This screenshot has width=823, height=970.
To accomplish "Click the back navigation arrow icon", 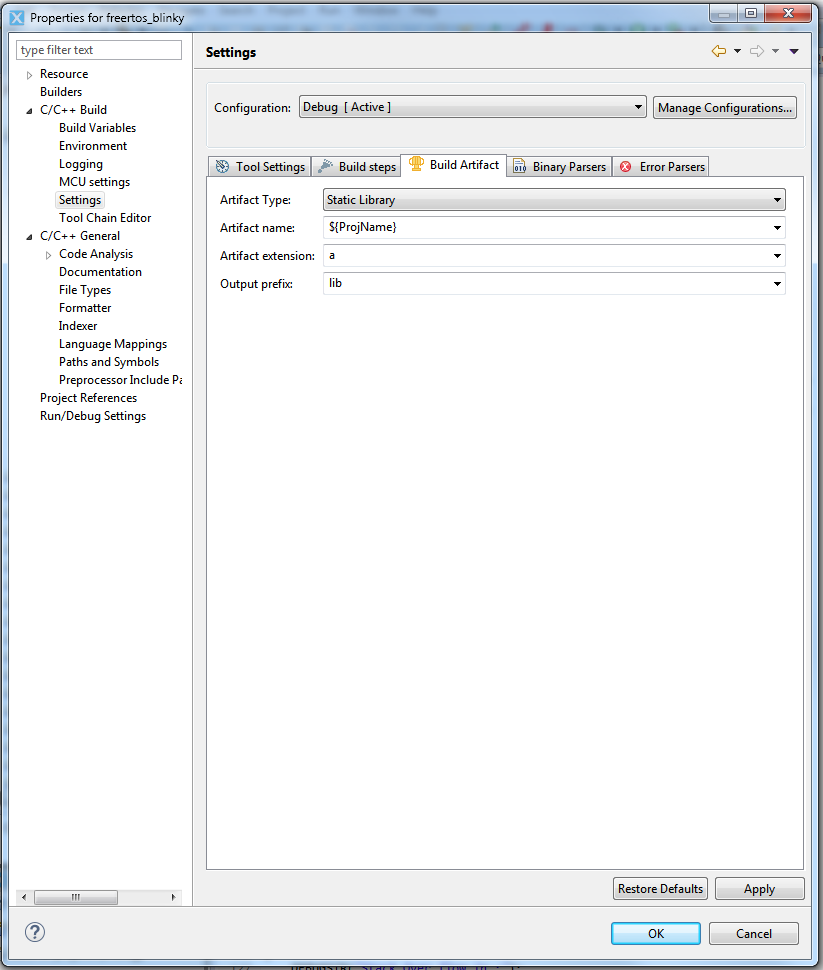I will [x=717, y=51].
